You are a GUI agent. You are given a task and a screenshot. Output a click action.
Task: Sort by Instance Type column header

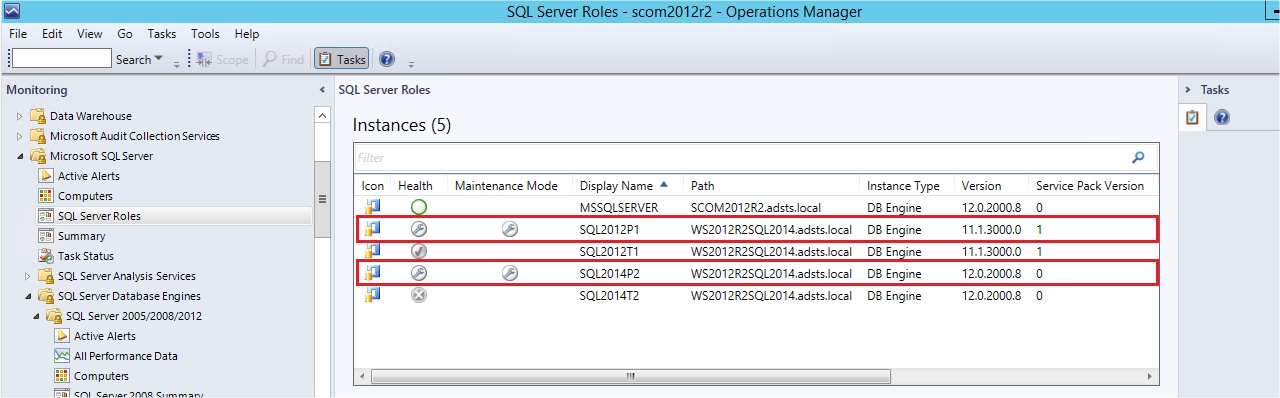point(903,186)
